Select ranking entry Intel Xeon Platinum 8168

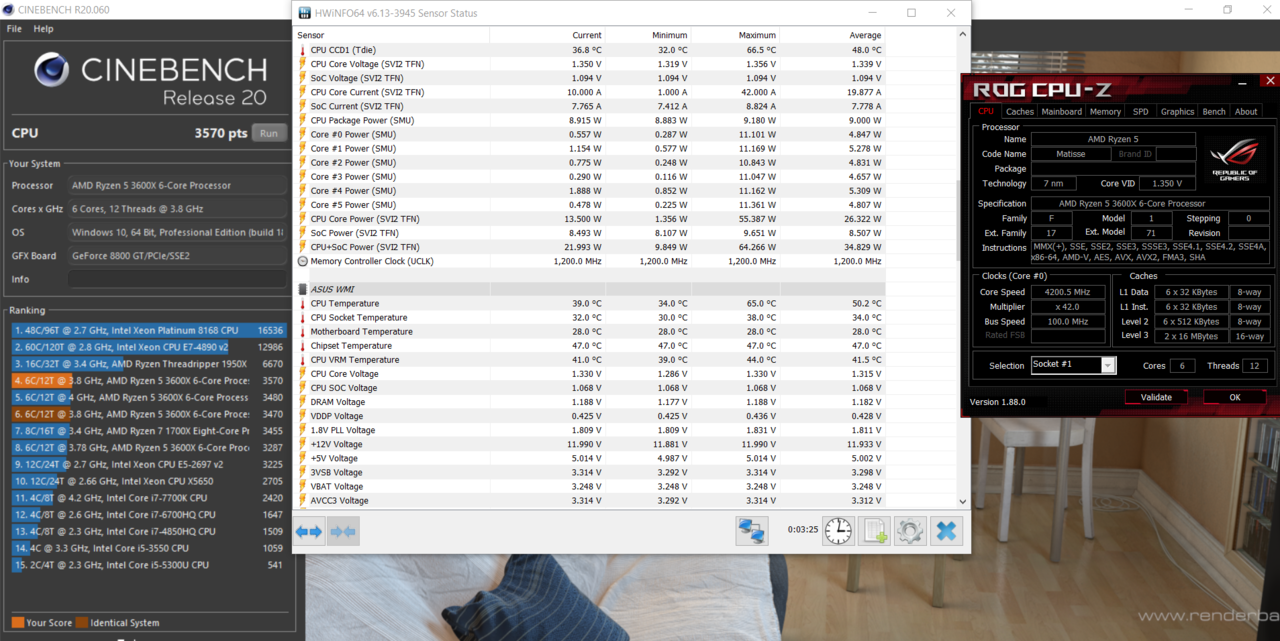[149, 330]
